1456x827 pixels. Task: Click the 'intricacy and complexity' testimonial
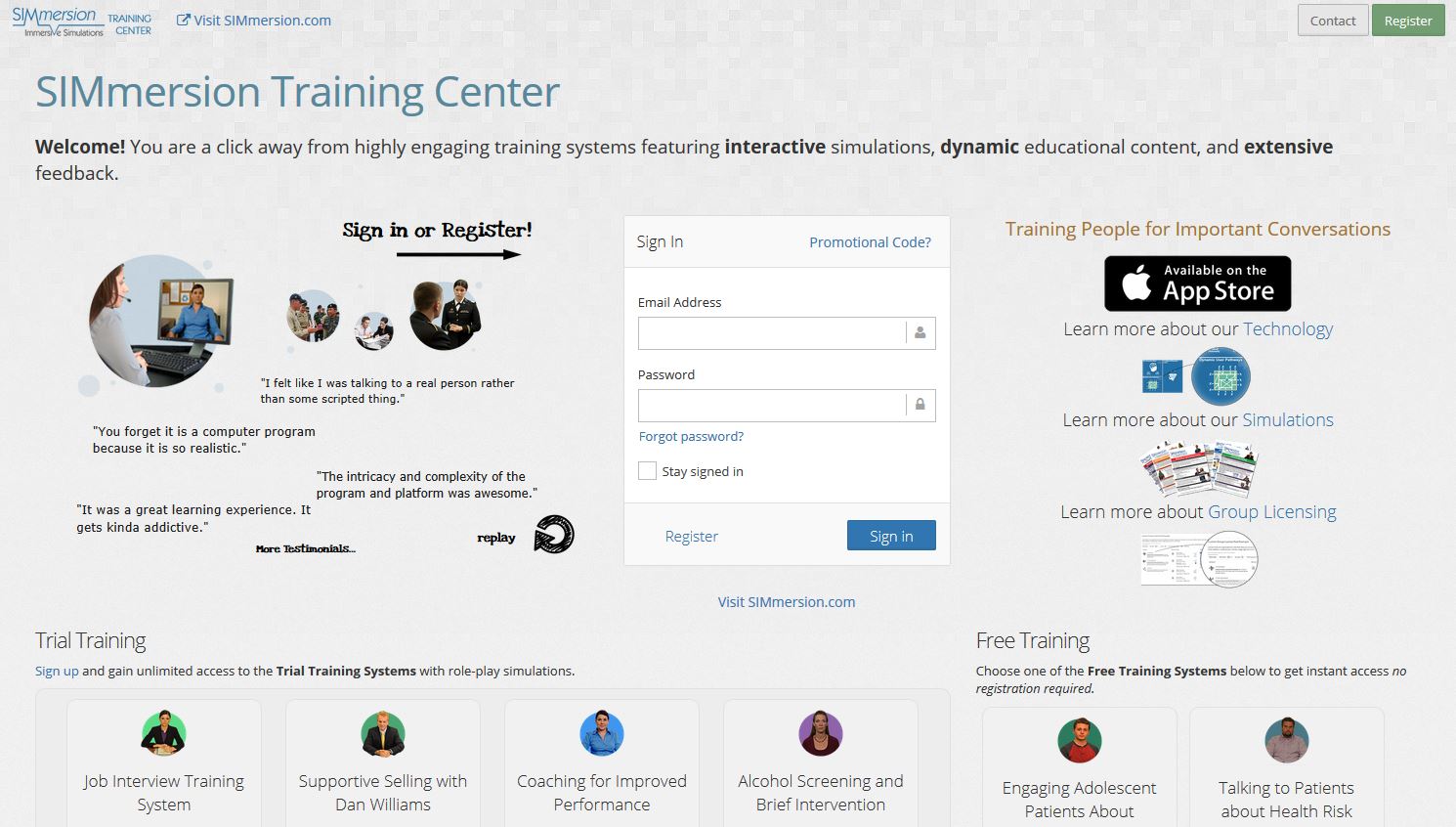[x=426, y=485]
